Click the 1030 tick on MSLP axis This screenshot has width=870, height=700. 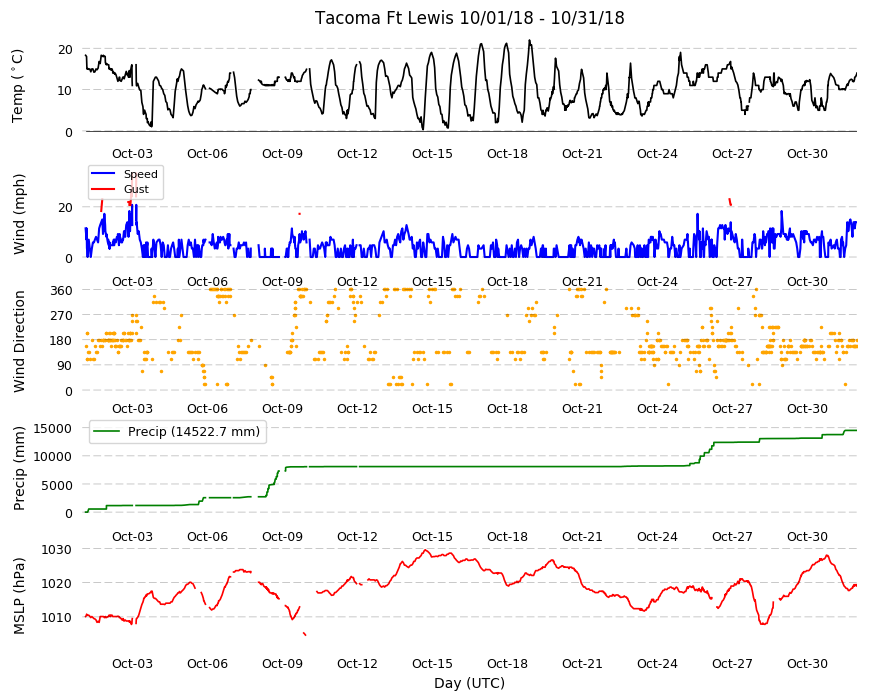click(x=57, y=549)
